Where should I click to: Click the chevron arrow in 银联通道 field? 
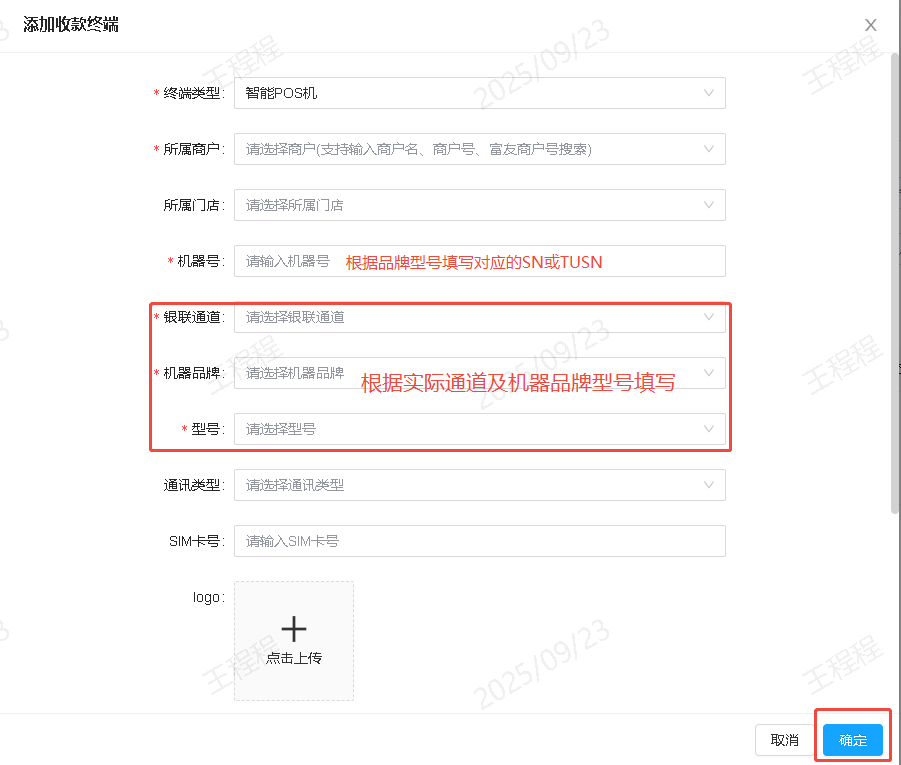(709, 317)
